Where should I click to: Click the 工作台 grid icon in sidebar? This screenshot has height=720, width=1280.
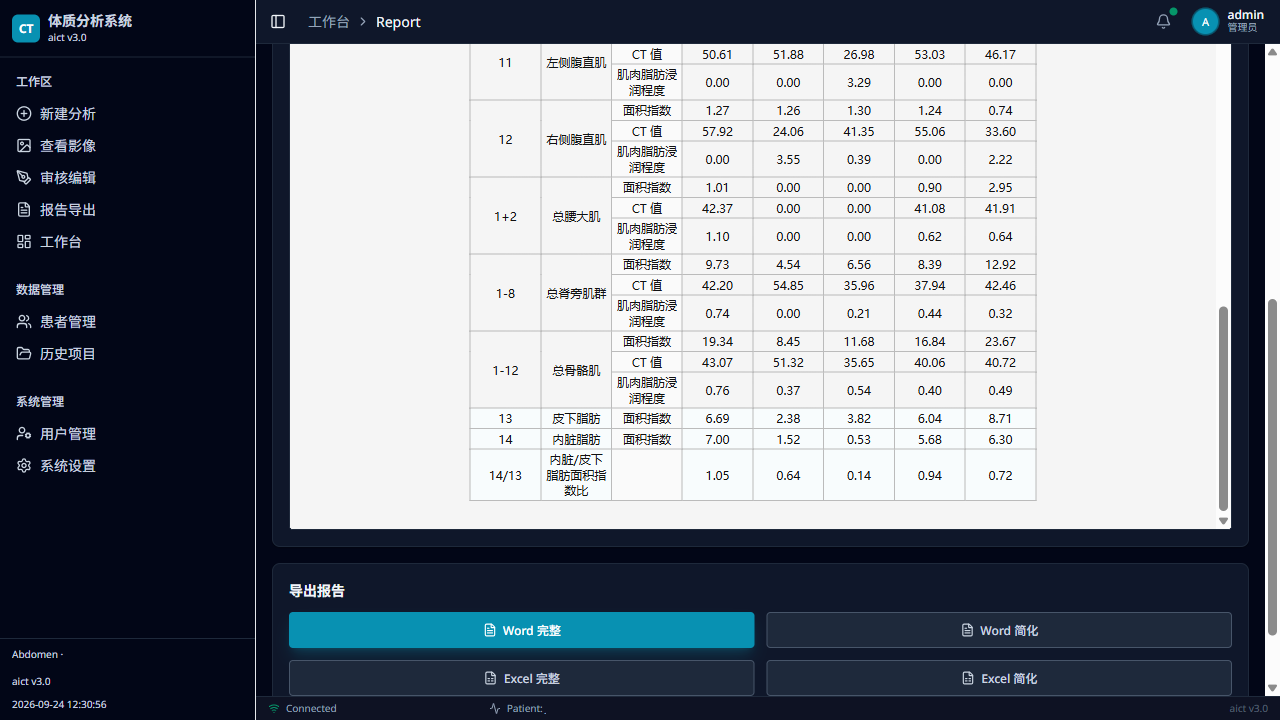coord(24,242)
